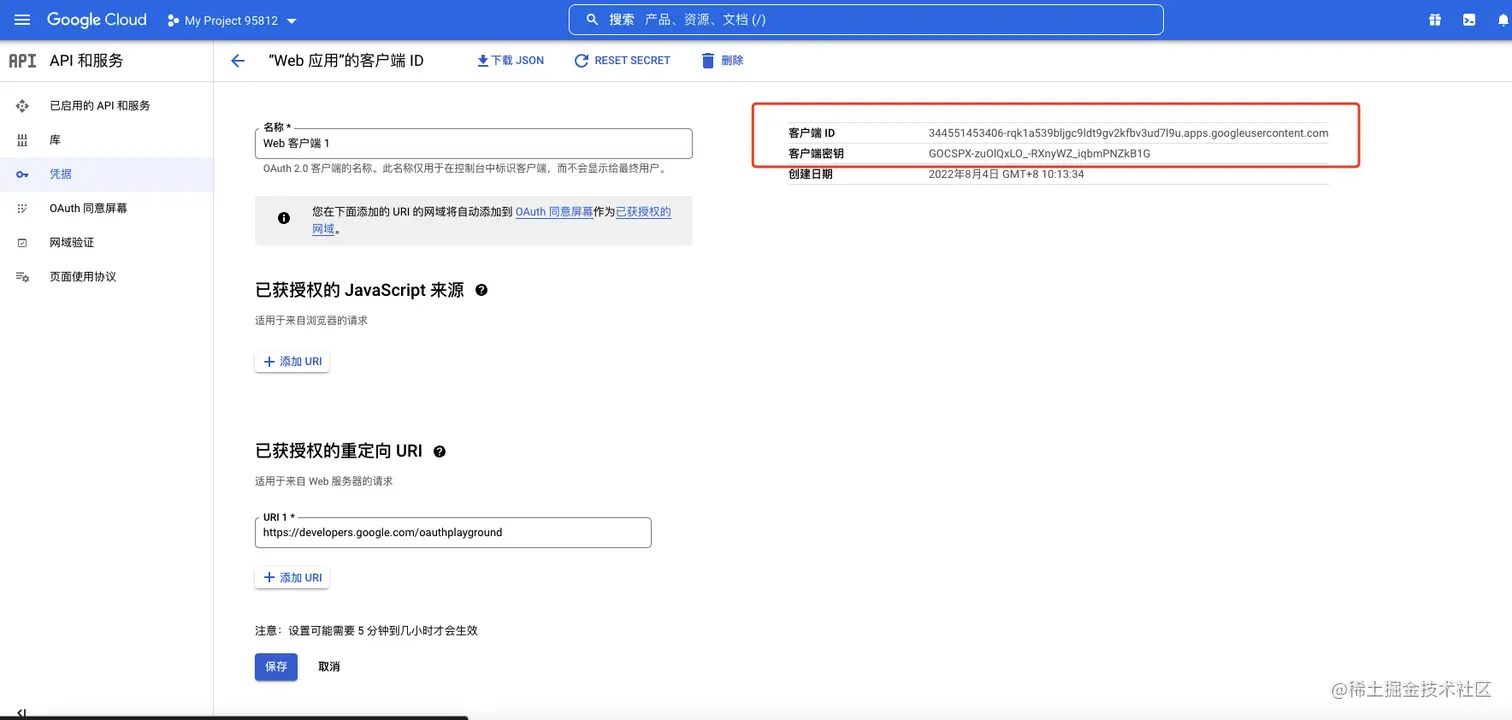This screenshot has width=1512, height=720.
Task: Open the hamburger navigation menu
Action: point(22,20)
